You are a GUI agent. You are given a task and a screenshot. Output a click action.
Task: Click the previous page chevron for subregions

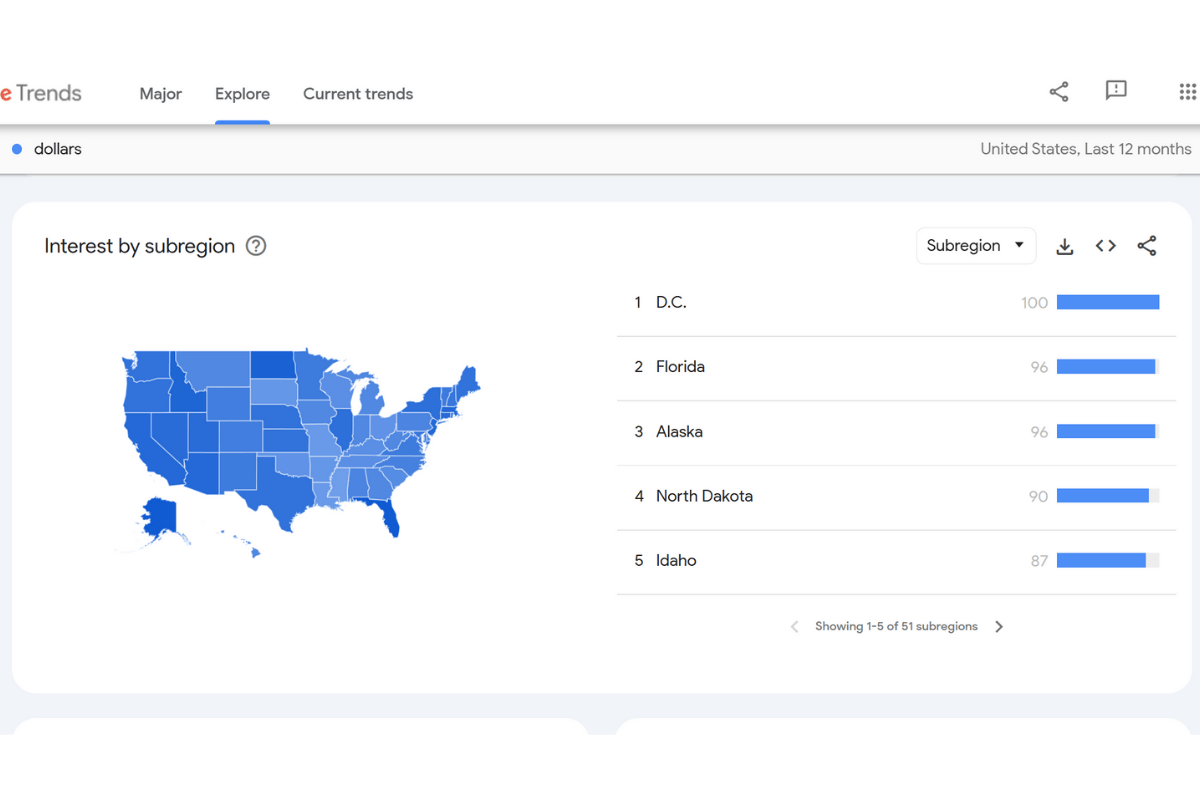793,626
